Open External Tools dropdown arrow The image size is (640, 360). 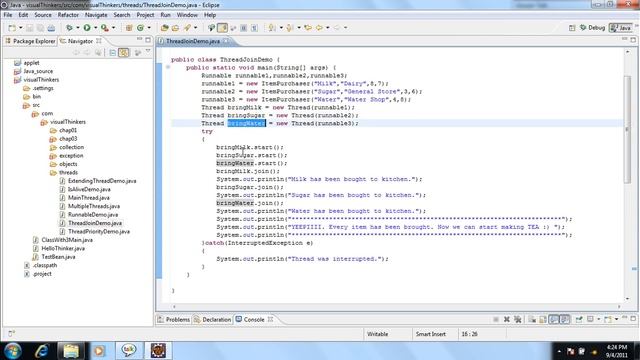(x=113, y=28)
